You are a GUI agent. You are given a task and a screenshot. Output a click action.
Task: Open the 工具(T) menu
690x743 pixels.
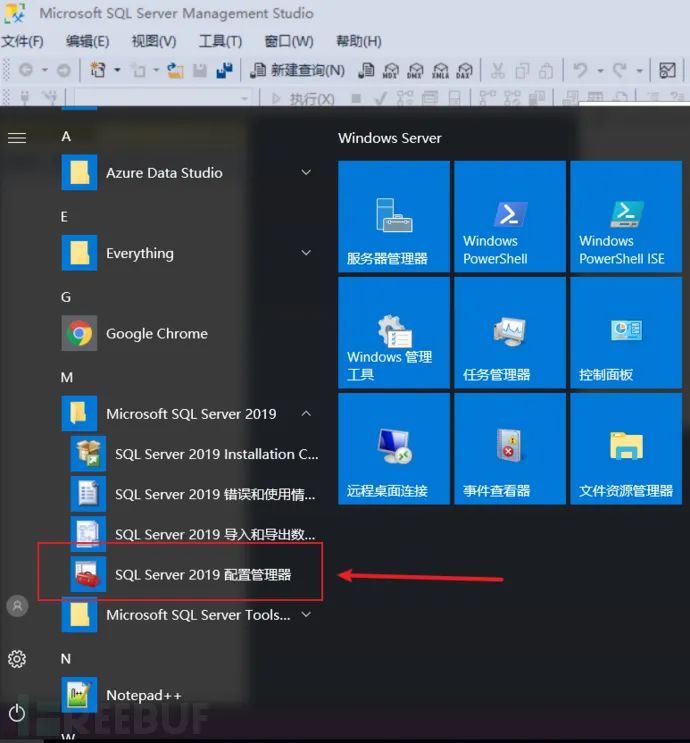point(220,41)
